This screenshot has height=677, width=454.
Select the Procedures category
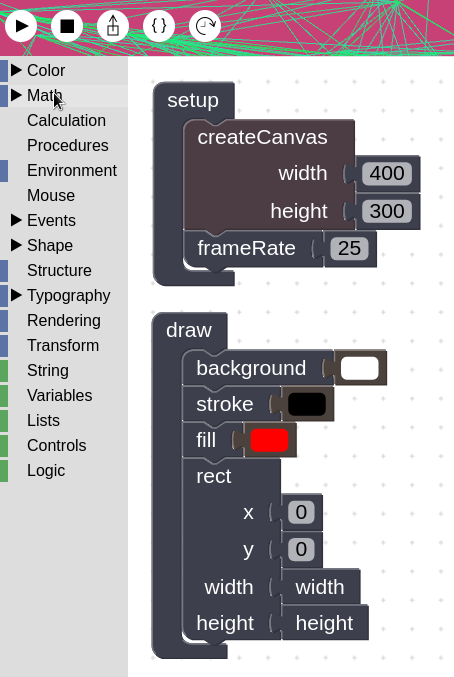click(68, 146)
